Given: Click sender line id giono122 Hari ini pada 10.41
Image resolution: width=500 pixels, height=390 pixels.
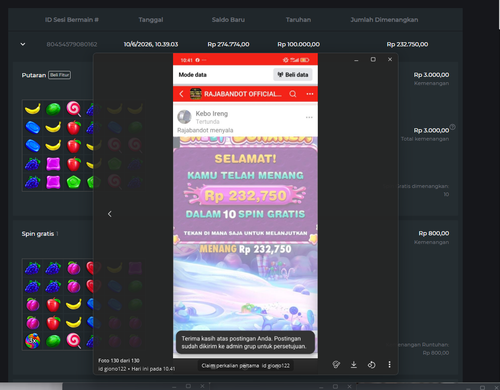Looking at the screenshot, I should click(136, 369).
